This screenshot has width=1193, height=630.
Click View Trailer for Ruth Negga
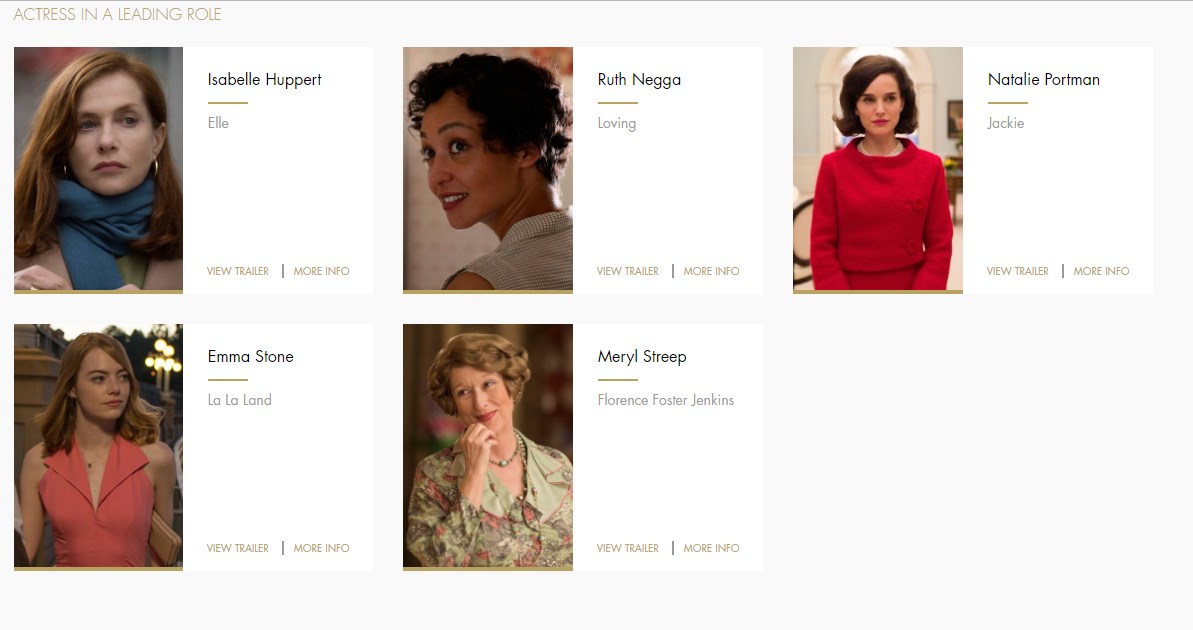[628, 271]
